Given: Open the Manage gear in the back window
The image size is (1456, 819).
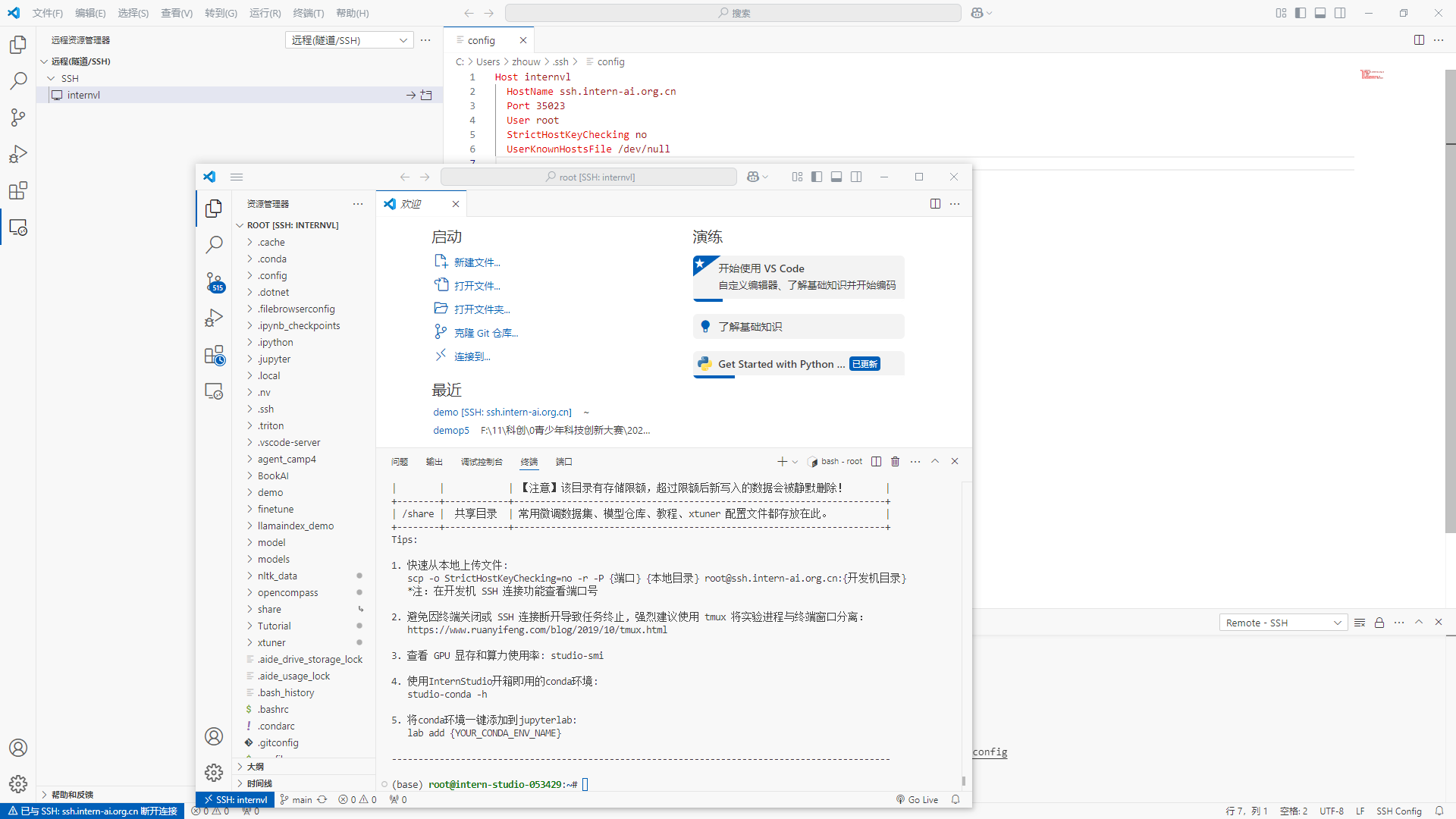Looking at the screenshot, I should (18, 784).
